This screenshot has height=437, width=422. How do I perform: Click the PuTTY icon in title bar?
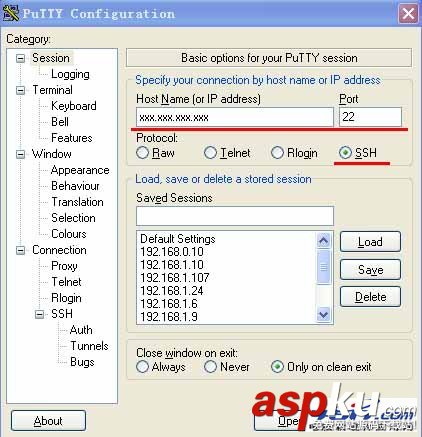[x=11, y=13]
